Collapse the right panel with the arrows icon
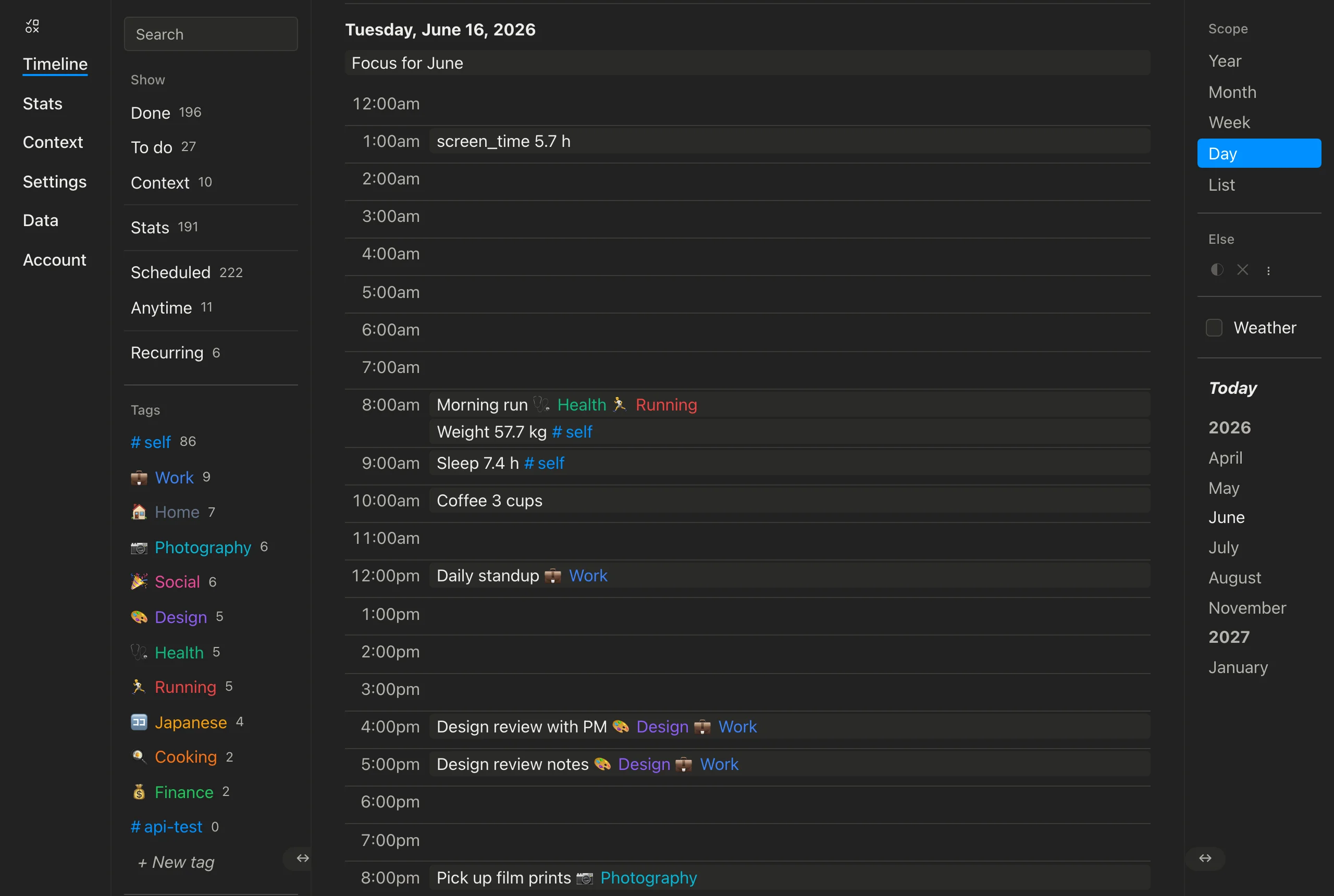Image resolution: width=1334 pixels, height=896 pixels. (1205, 858)
